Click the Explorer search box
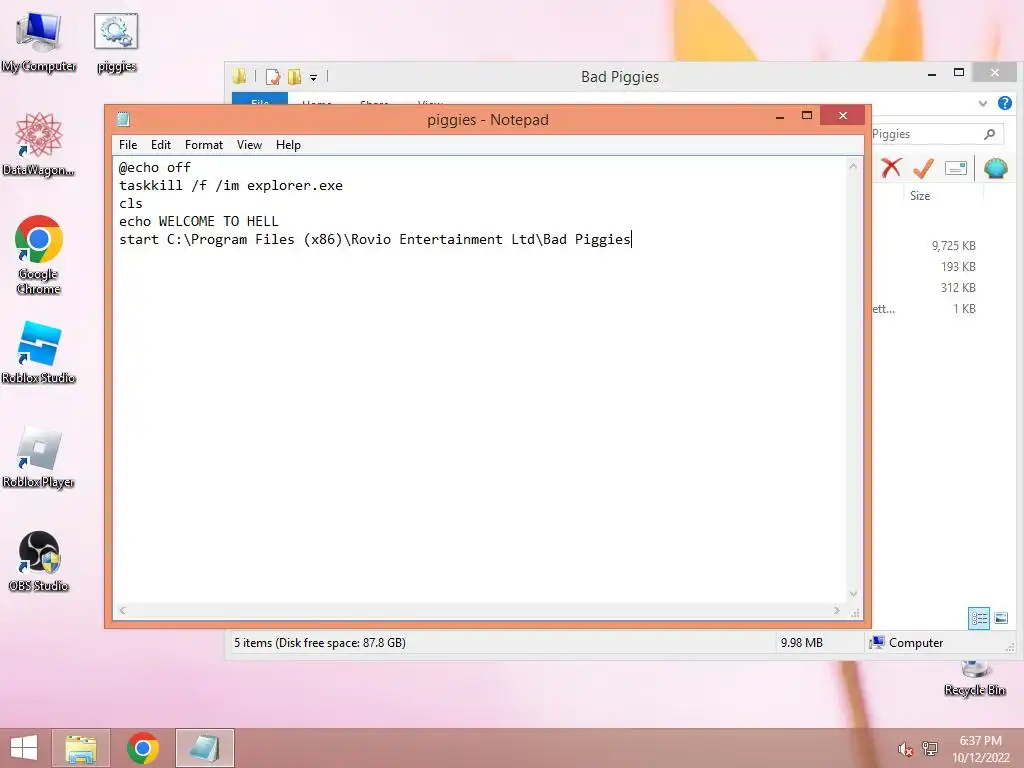This screenshot has width=1024, height=768. coord(938,134)
